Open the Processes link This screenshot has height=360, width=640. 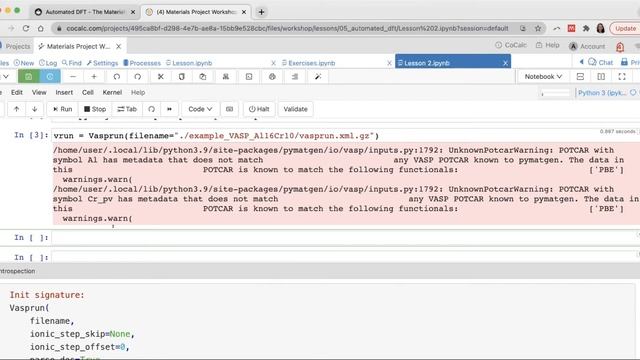pos(142,63)
